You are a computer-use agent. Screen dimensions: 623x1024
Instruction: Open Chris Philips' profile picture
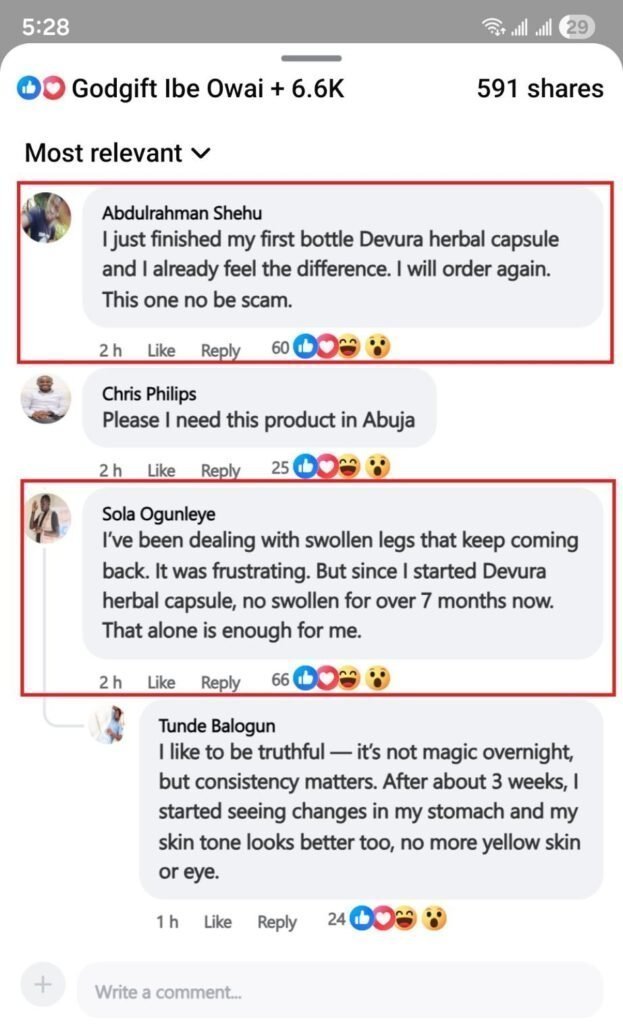pyautogui.click(x=46, y=399)
